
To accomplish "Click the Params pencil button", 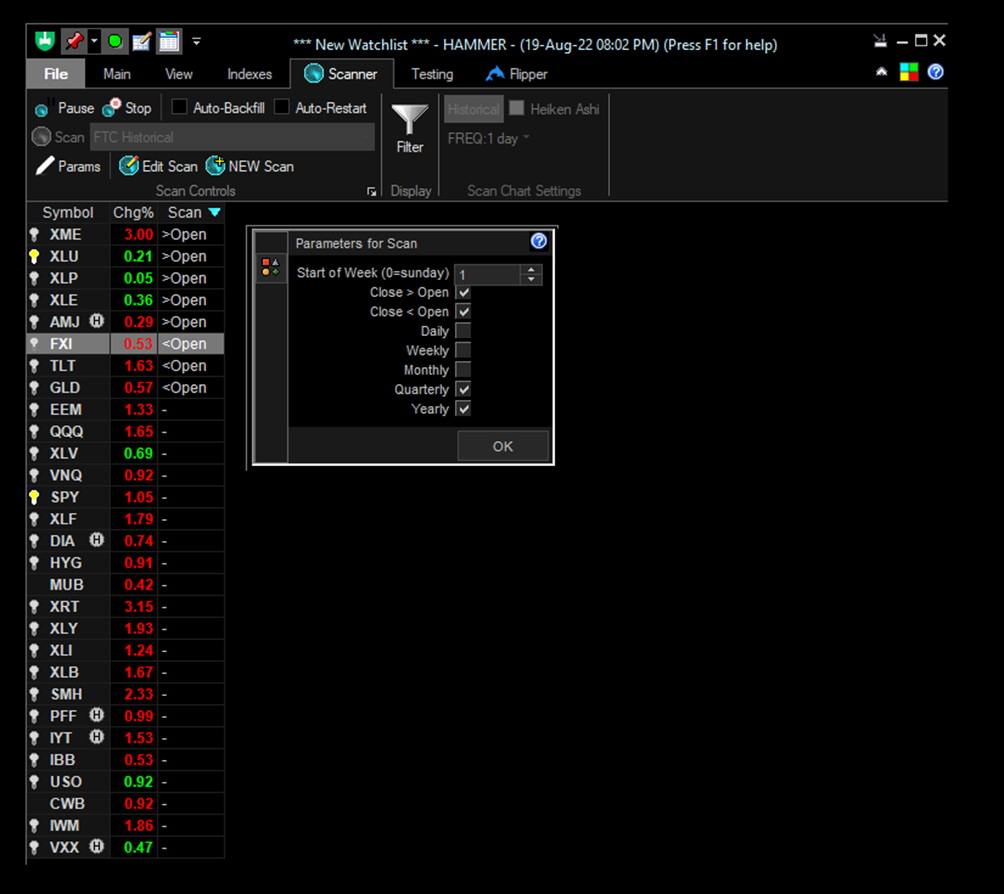I will (x=69, y=167).
